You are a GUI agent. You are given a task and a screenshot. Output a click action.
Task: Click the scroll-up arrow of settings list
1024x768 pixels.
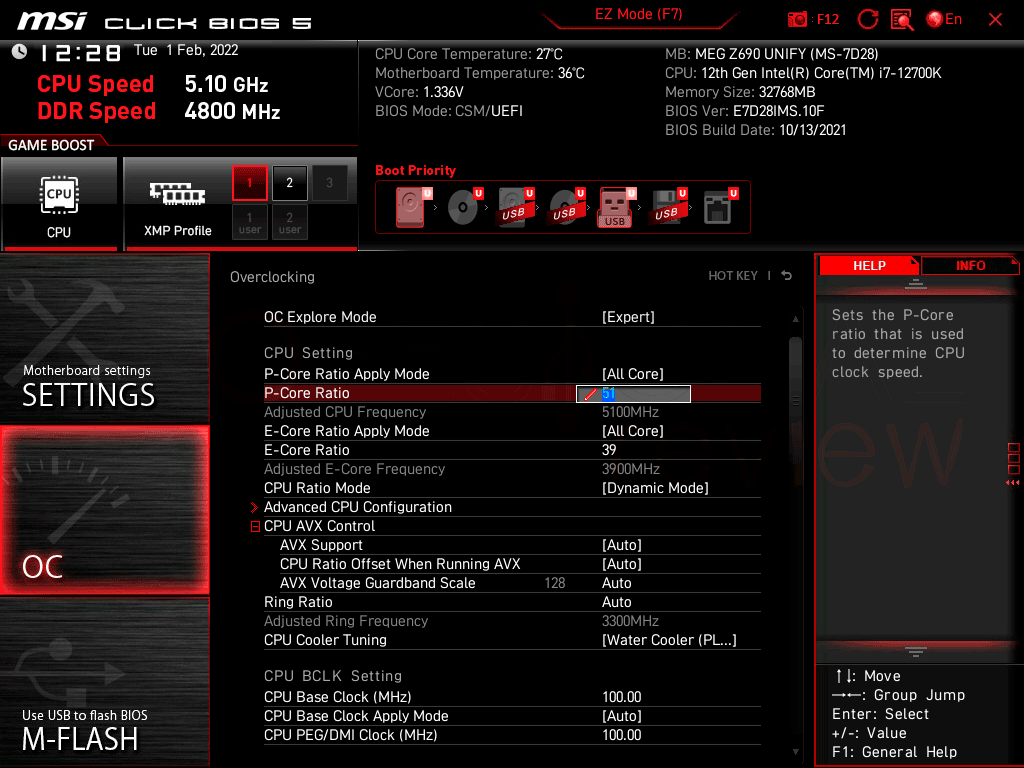795,319
